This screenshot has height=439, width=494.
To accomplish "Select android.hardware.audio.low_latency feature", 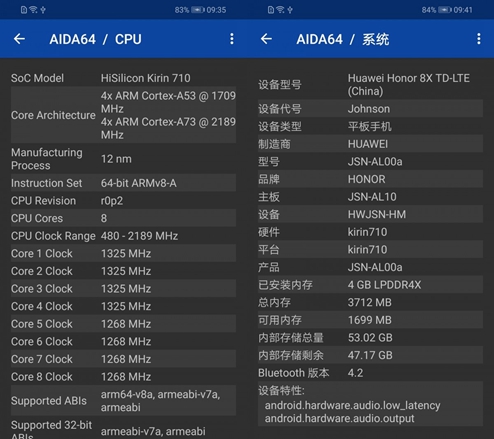I will (352, 406).
